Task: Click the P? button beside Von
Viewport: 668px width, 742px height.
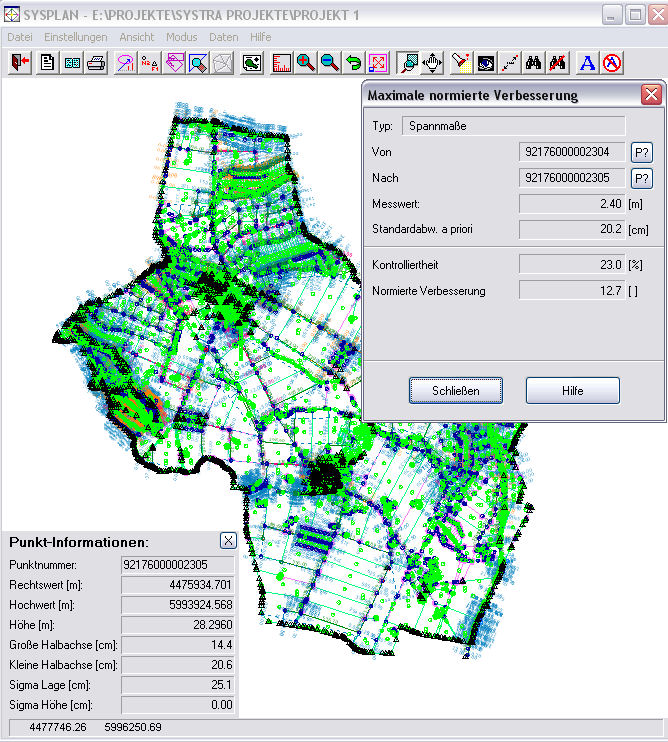Action: tap(641, 152)
